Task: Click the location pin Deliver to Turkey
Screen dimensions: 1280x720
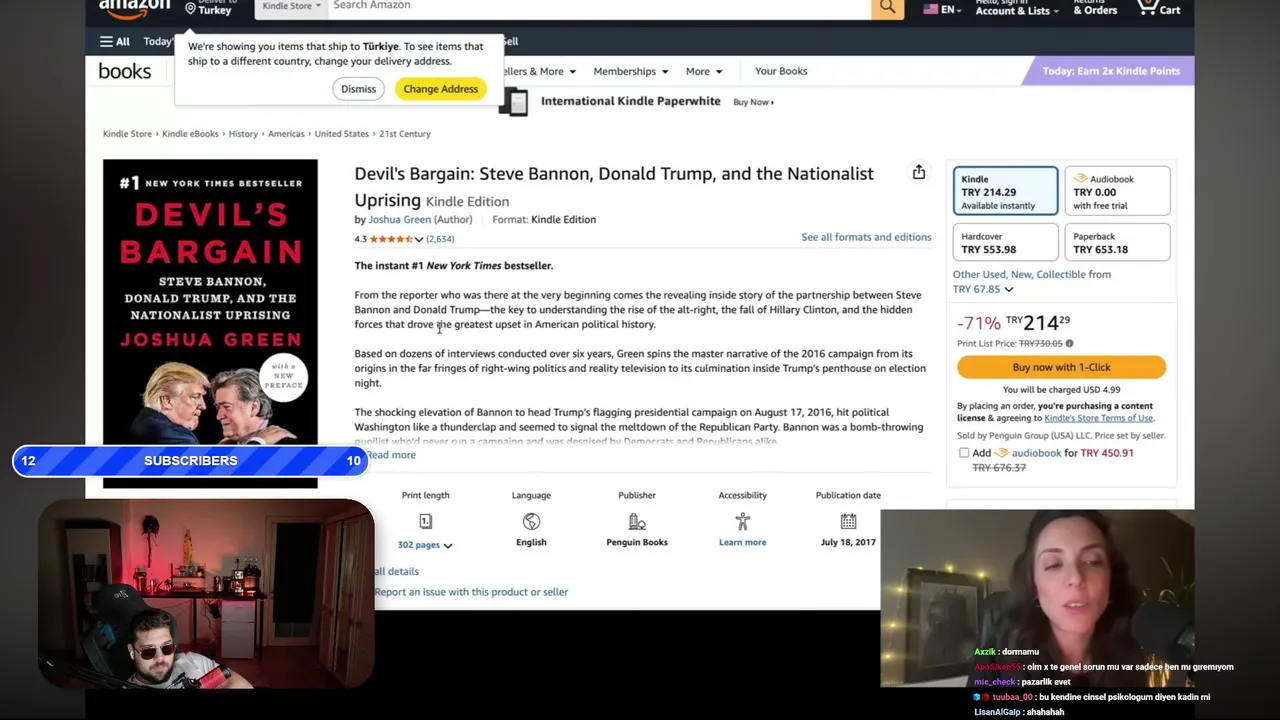Action: pos(208,8)
